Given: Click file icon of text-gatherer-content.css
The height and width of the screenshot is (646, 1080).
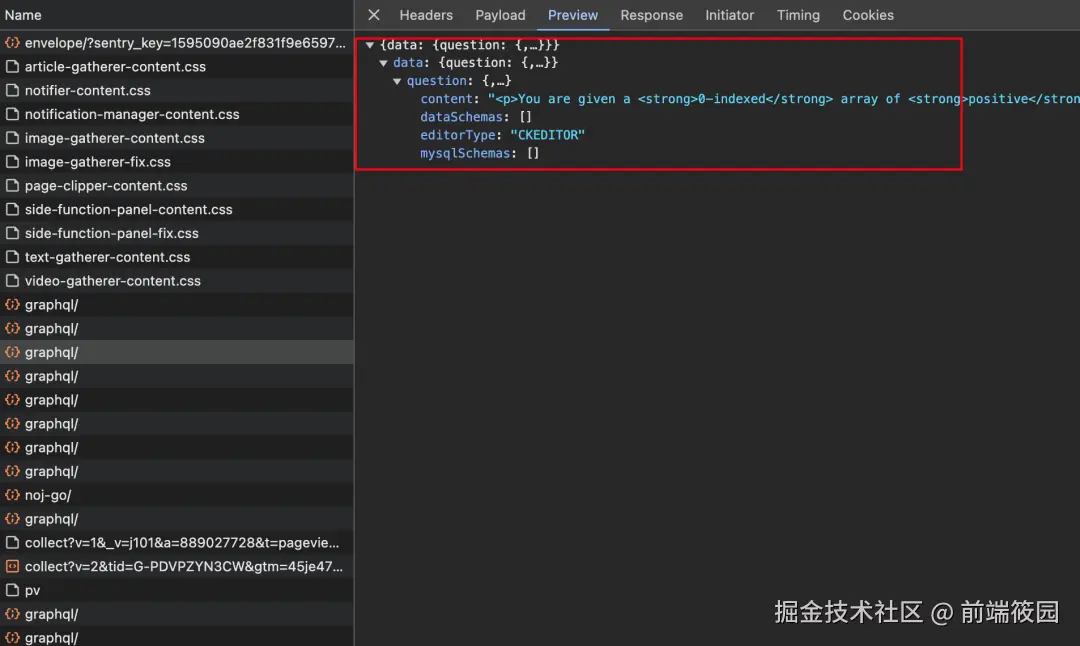Looking at the screenshot, I should tap(12, 257).
